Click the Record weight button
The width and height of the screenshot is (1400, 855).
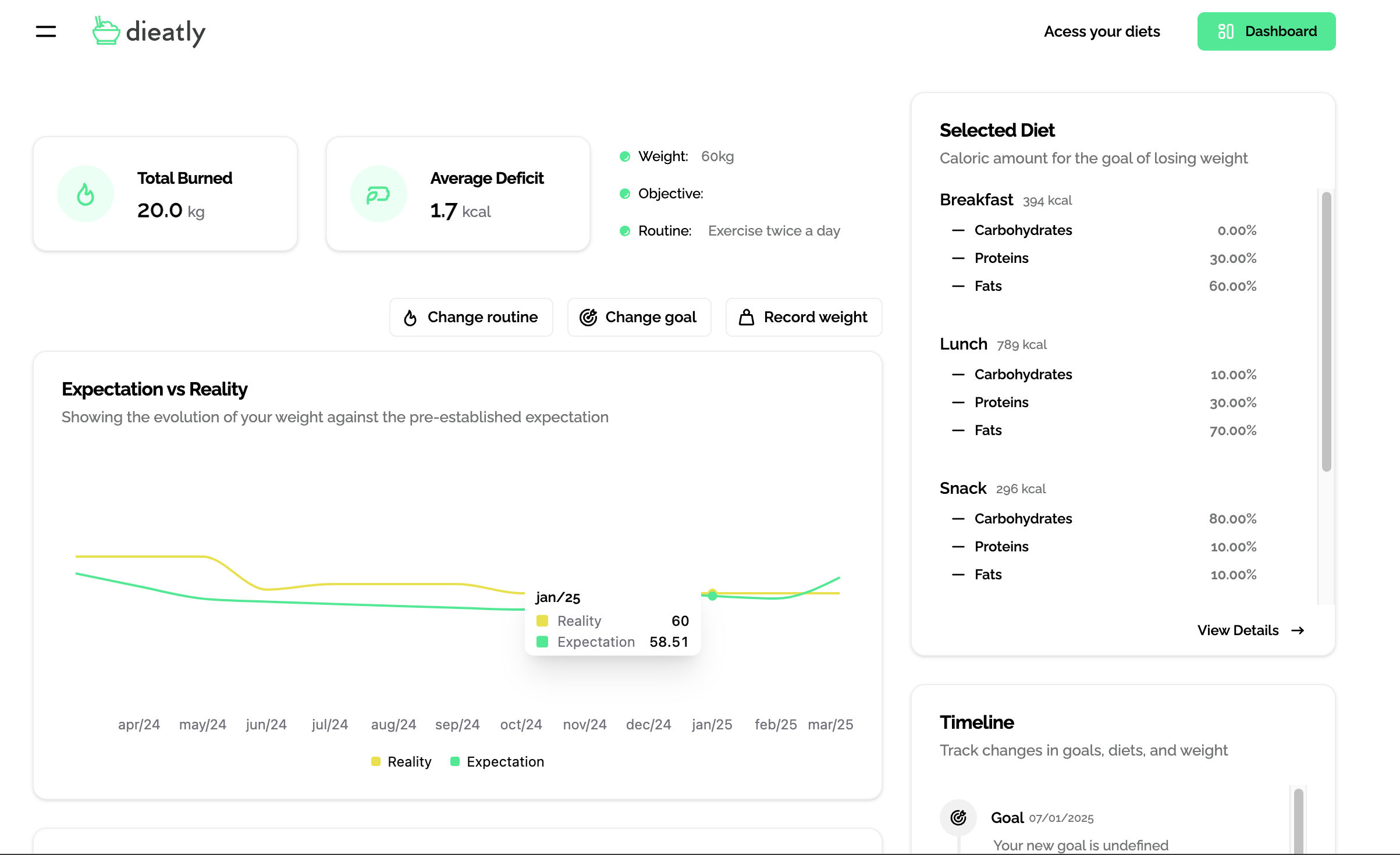click(x=804, y=317)
